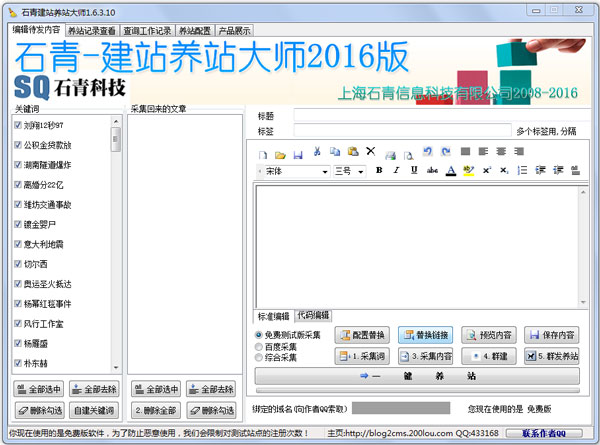The image size is (600, 445).
Task: Click the paste clipboard icon
Action: coord(353,152)
